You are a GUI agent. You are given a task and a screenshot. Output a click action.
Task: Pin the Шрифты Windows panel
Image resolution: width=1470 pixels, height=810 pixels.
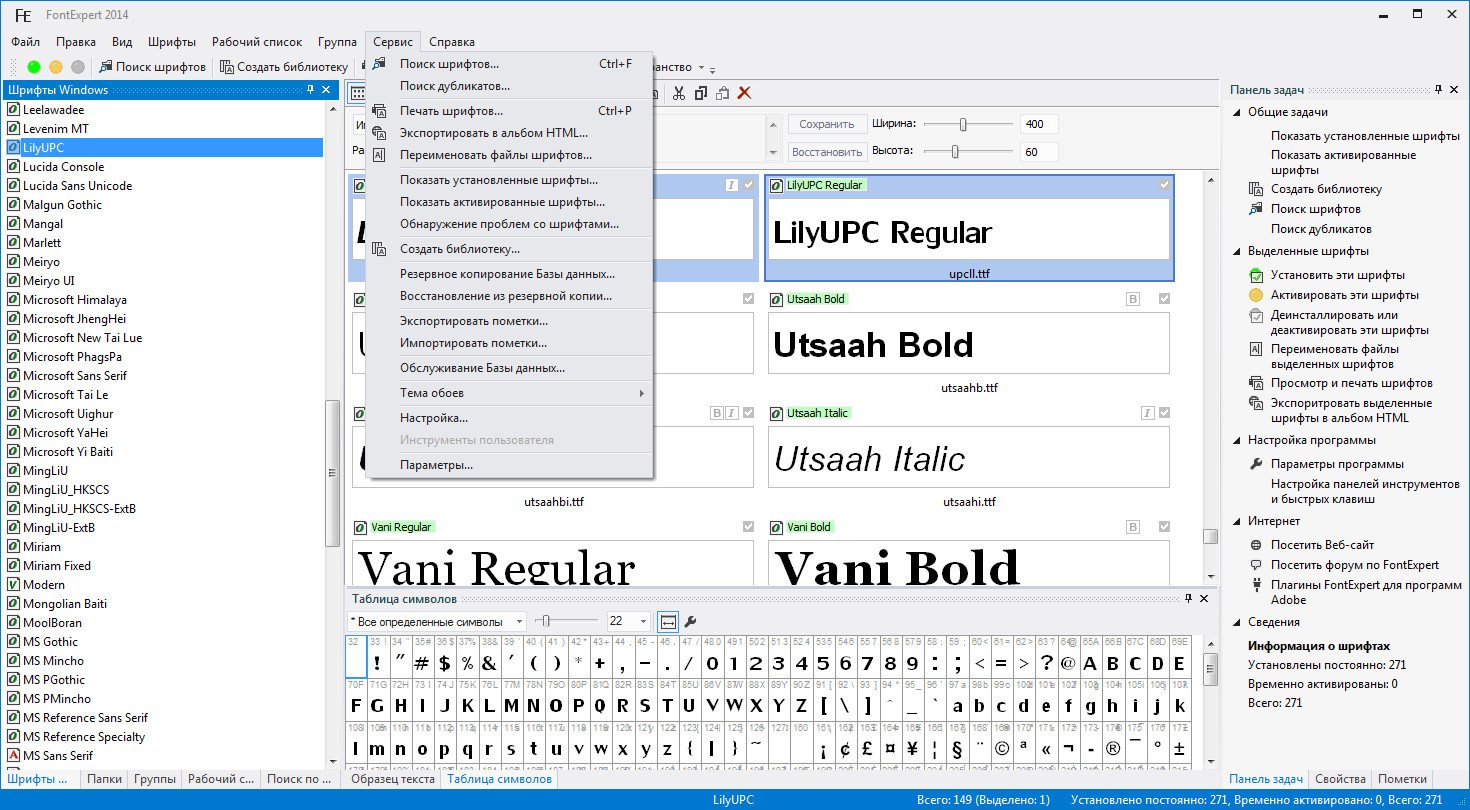pos(311,90)
